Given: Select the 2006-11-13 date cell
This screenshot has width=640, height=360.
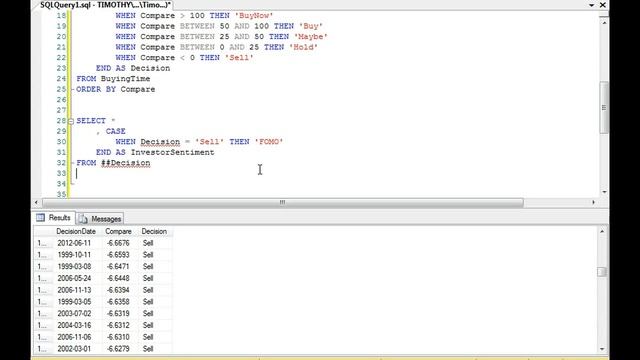Looking at the screenshot, I should 74,290.
